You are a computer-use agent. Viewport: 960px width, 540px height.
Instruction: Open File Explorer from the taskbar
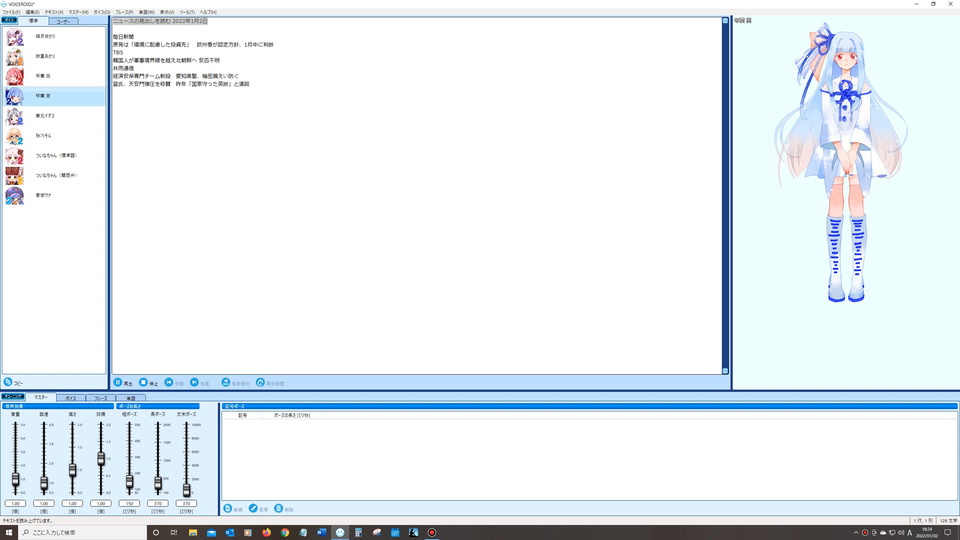[x=193, y=532]
